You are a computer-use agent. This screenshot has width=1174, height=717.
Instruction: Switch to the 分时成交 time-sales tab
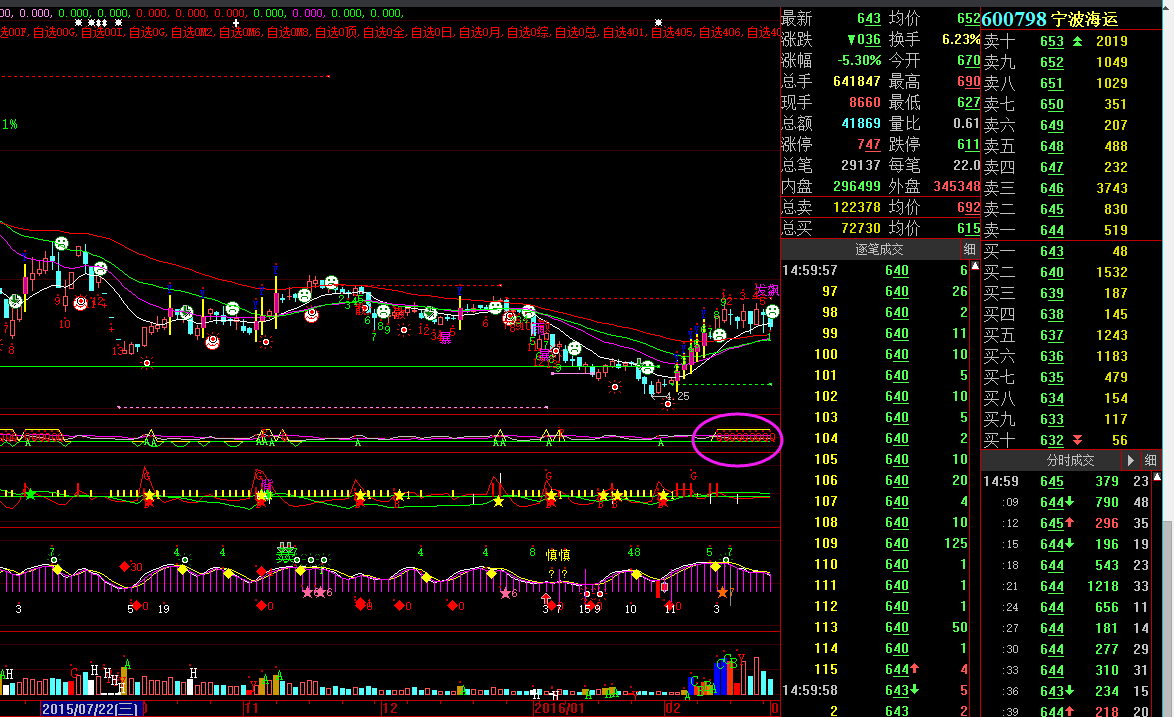click(1070, 460)
